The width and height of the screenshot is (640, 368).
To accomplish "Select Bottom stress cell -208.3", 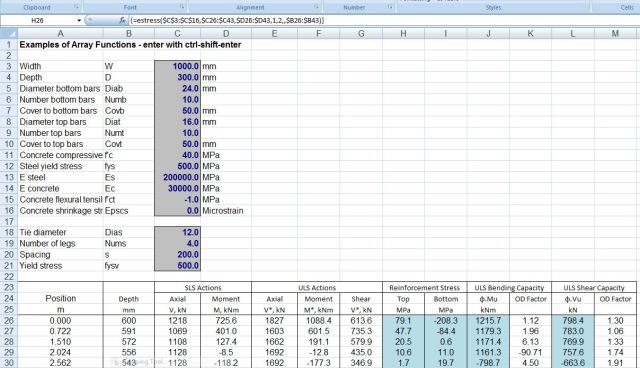I will (x=446, y=321).
